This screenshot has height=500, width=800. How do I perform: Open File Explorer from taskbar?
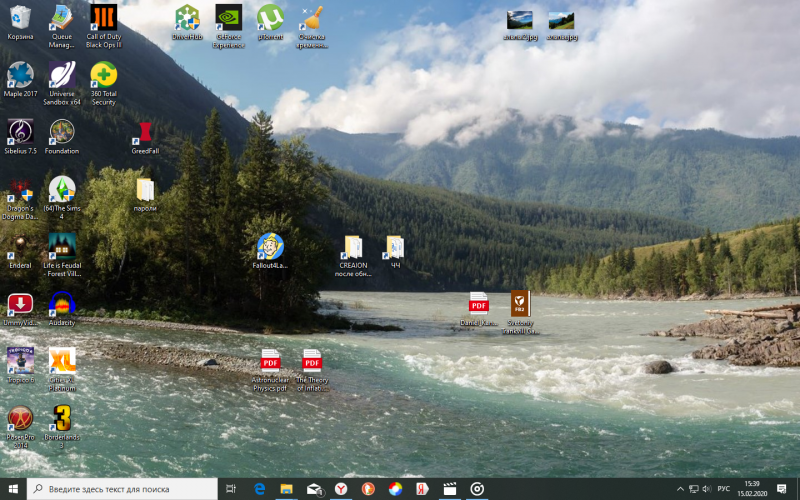click(287, 489)
